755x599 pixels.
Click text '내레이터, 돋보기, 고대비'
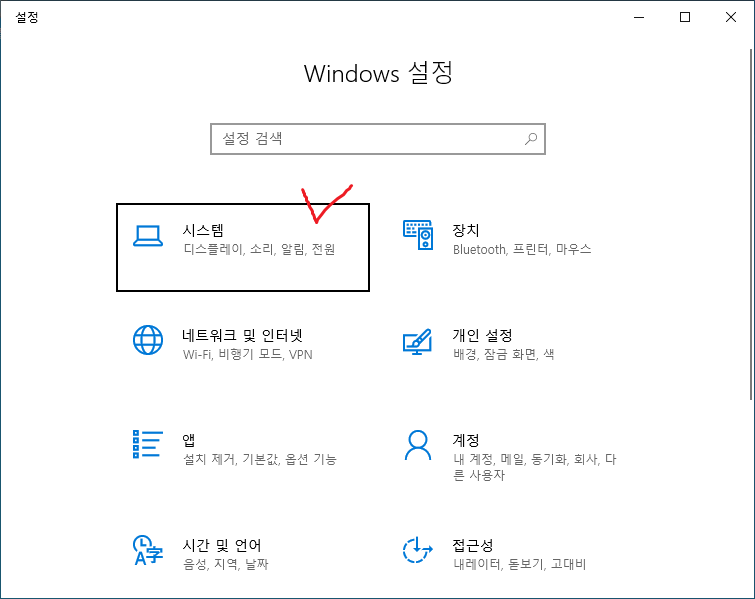[520, 564]
